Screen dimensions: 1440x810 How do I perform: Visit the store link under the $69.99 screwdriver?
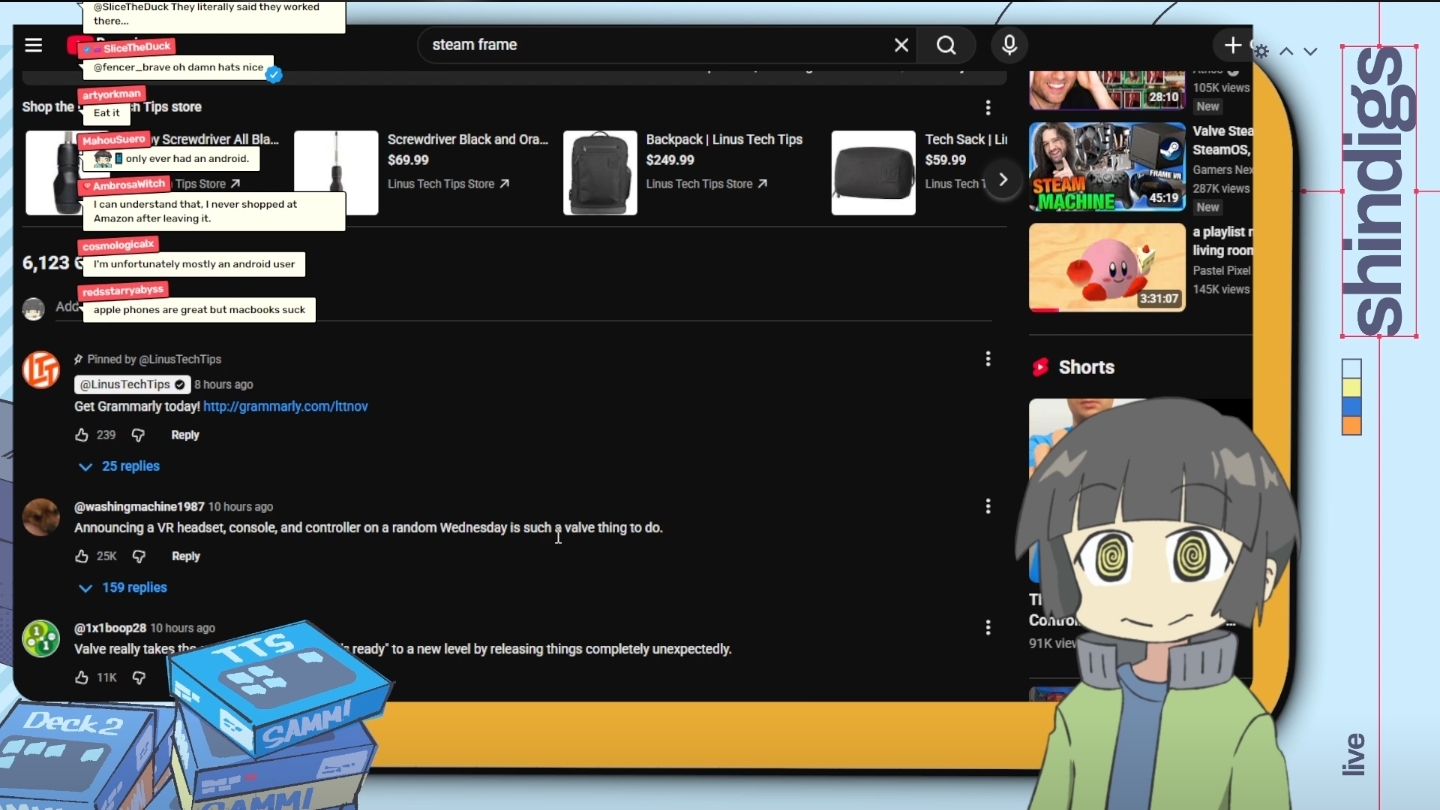pos(448,184)
